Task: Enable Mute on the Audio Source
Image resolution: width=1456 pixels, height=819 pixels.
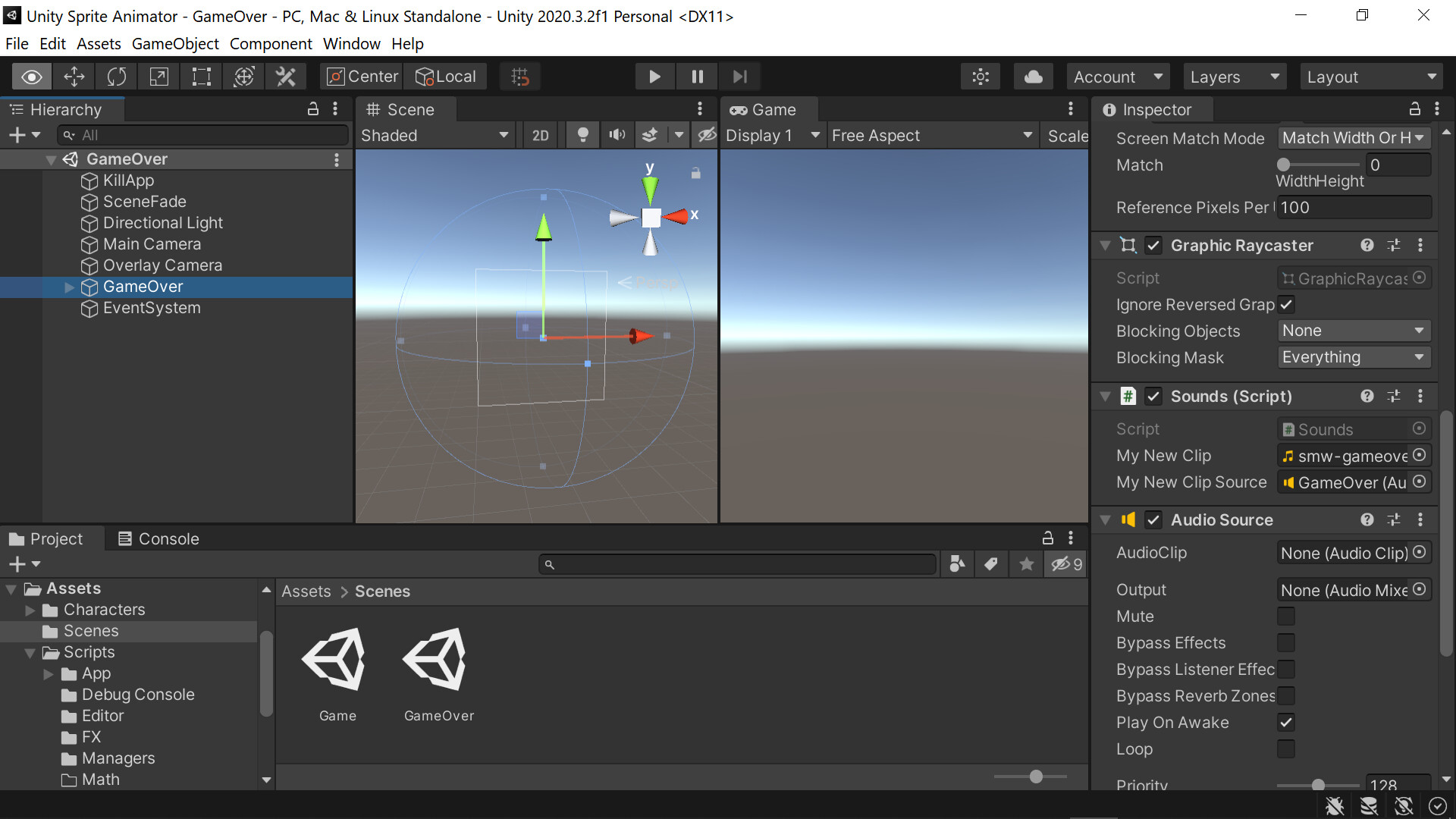Action: point(1286,616)
